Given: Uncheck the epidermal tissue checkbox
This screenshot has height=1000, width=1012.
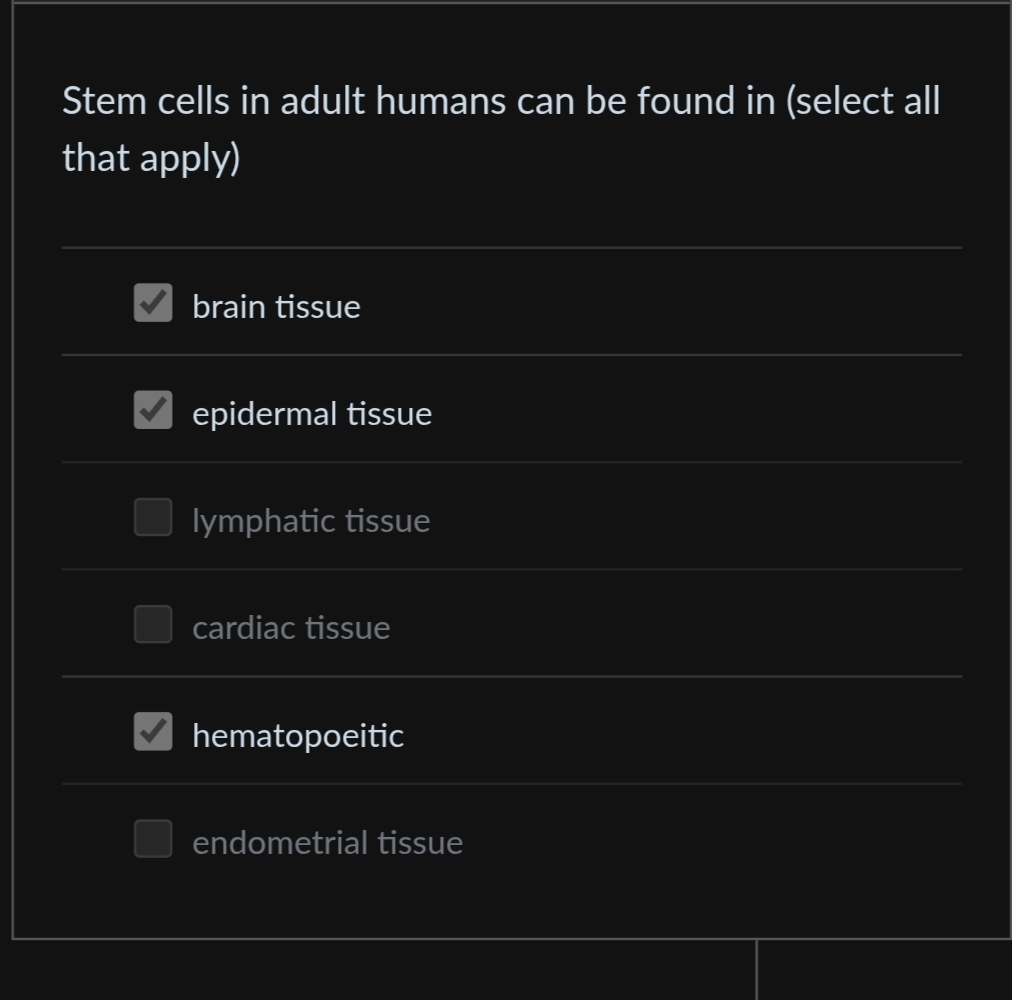Looking at the screenshot, I should [x=152, y=411].
